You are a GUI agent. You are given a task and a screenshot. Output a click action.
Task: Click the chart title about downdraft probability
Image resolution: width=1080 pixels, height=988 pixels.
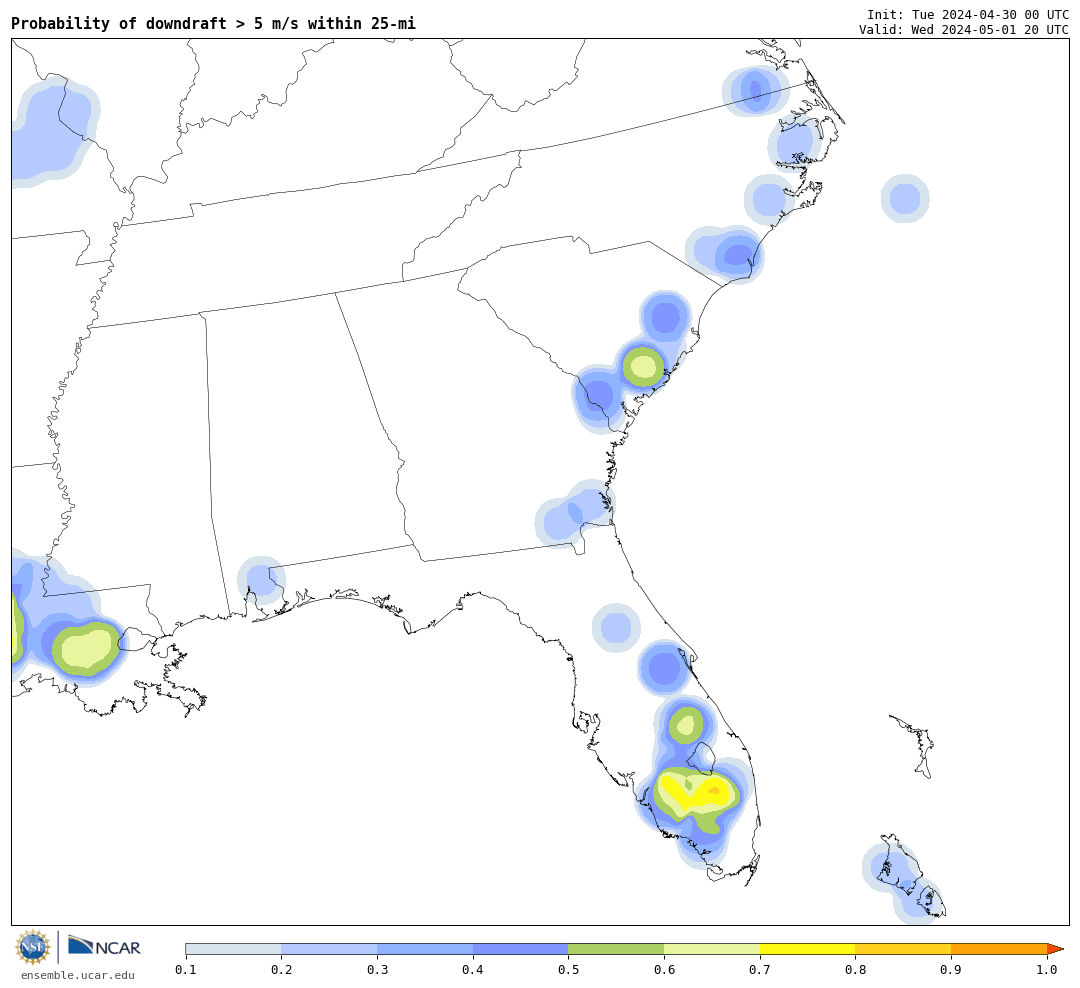click(214, 23)
